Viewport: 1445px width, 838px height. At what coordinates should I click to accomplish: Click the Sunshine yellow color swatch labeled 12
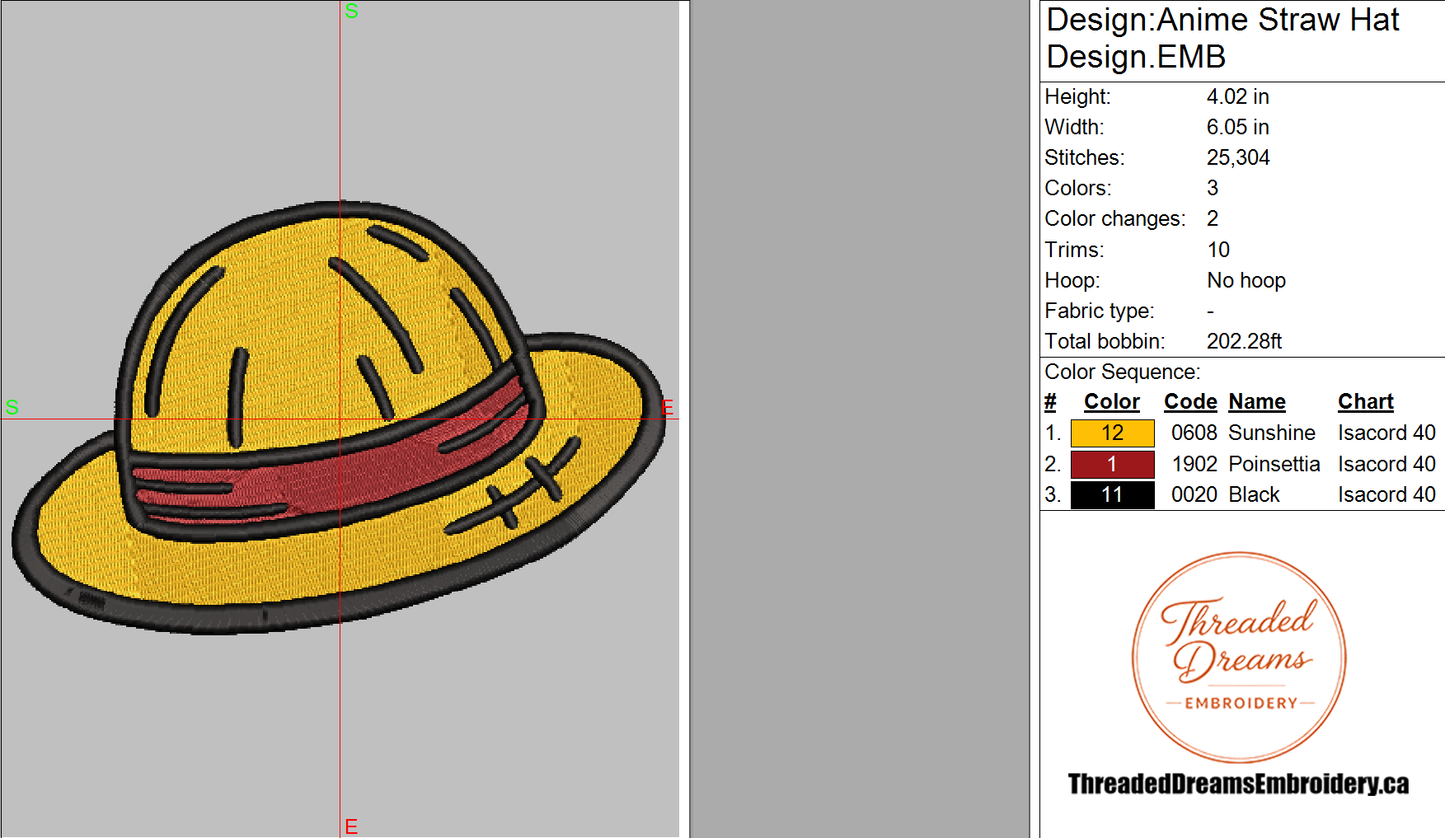[1112, 433]
